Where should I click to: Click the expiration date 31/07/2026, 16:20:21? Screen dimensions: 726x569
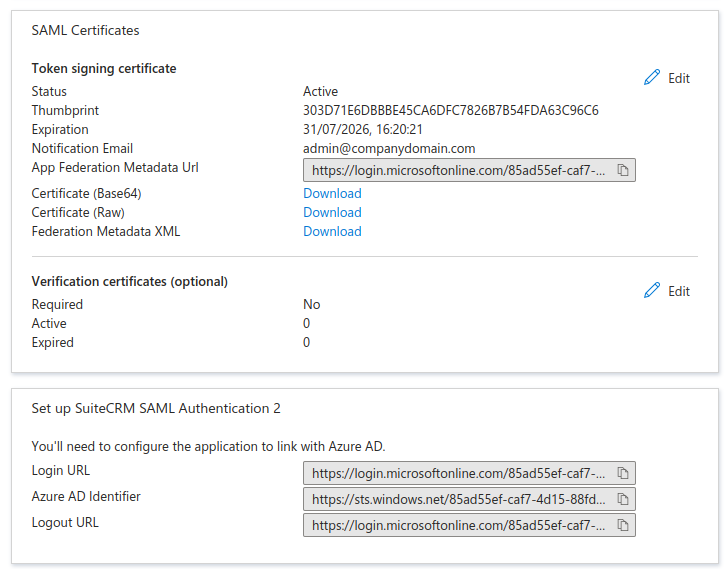click(363, 129)
